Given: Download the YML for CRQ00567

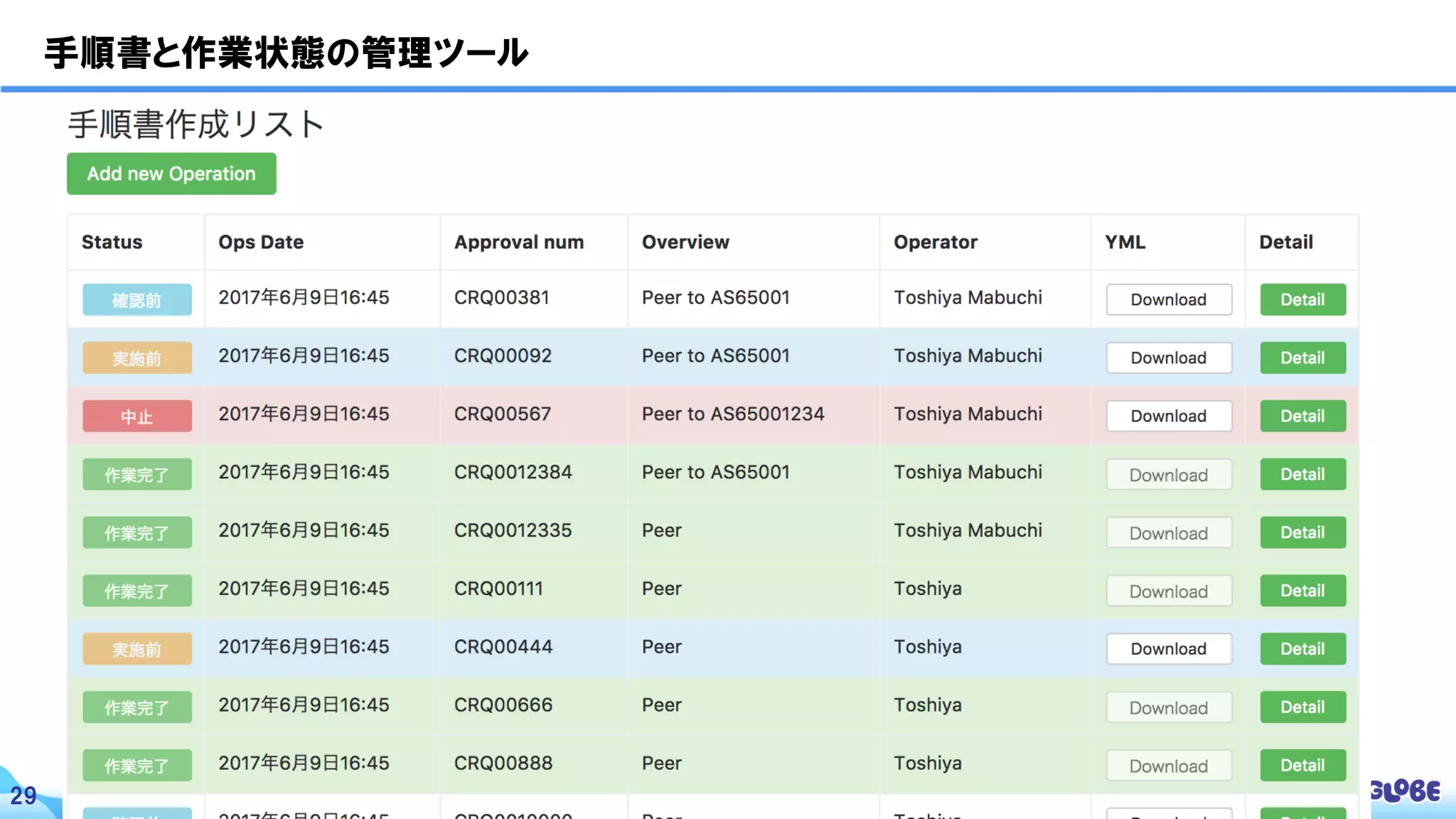Looking at the screenshot, I should coord(1168,416).
